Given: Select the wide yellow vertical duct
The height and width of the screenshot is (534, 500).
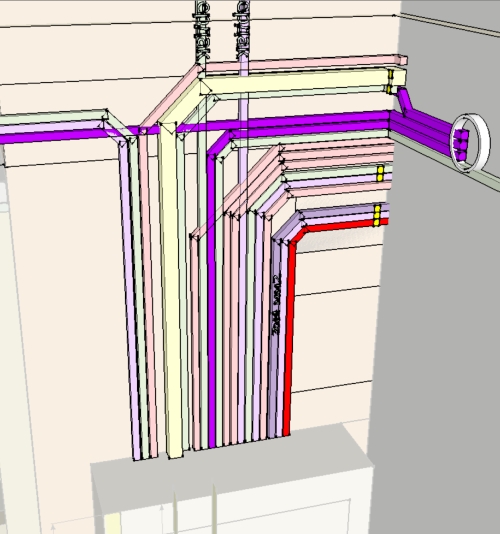Looking at the screenshot, I should click(173, 289).
